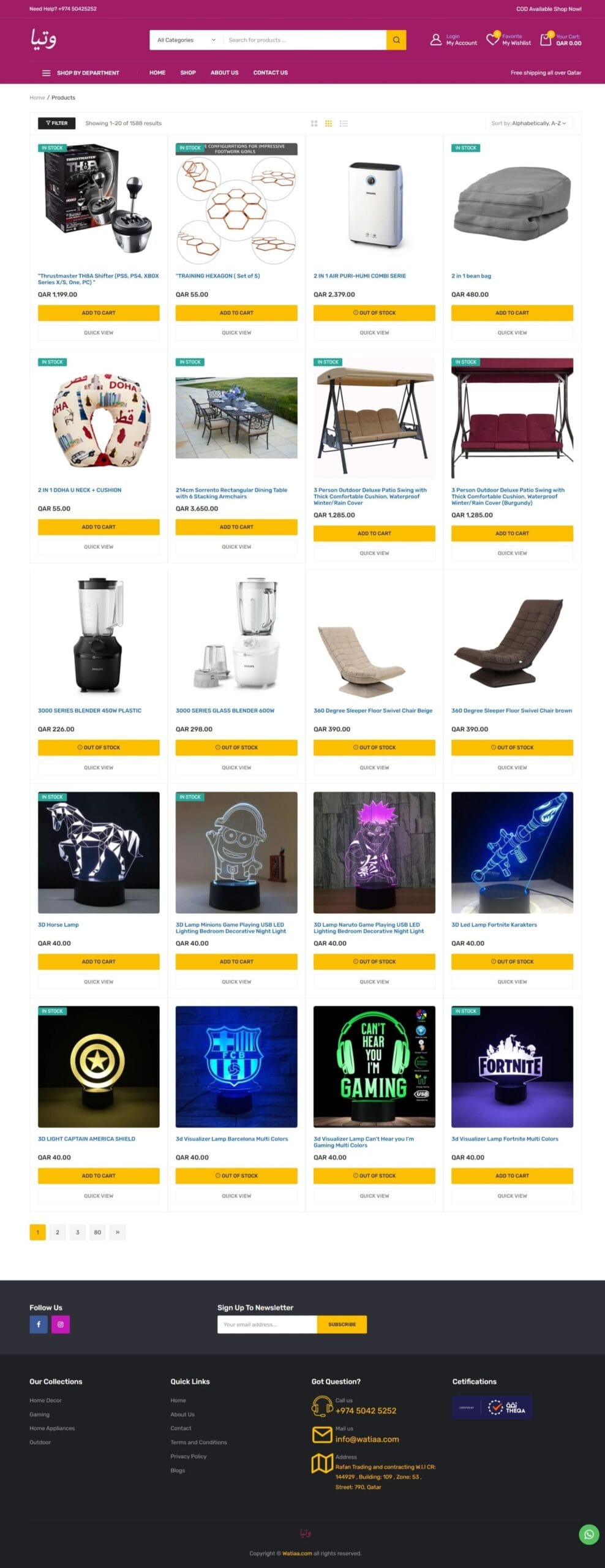This screenshot has height=1568, width=605.
Task: Click the yellow search magnifier icon
Action: 396,40
